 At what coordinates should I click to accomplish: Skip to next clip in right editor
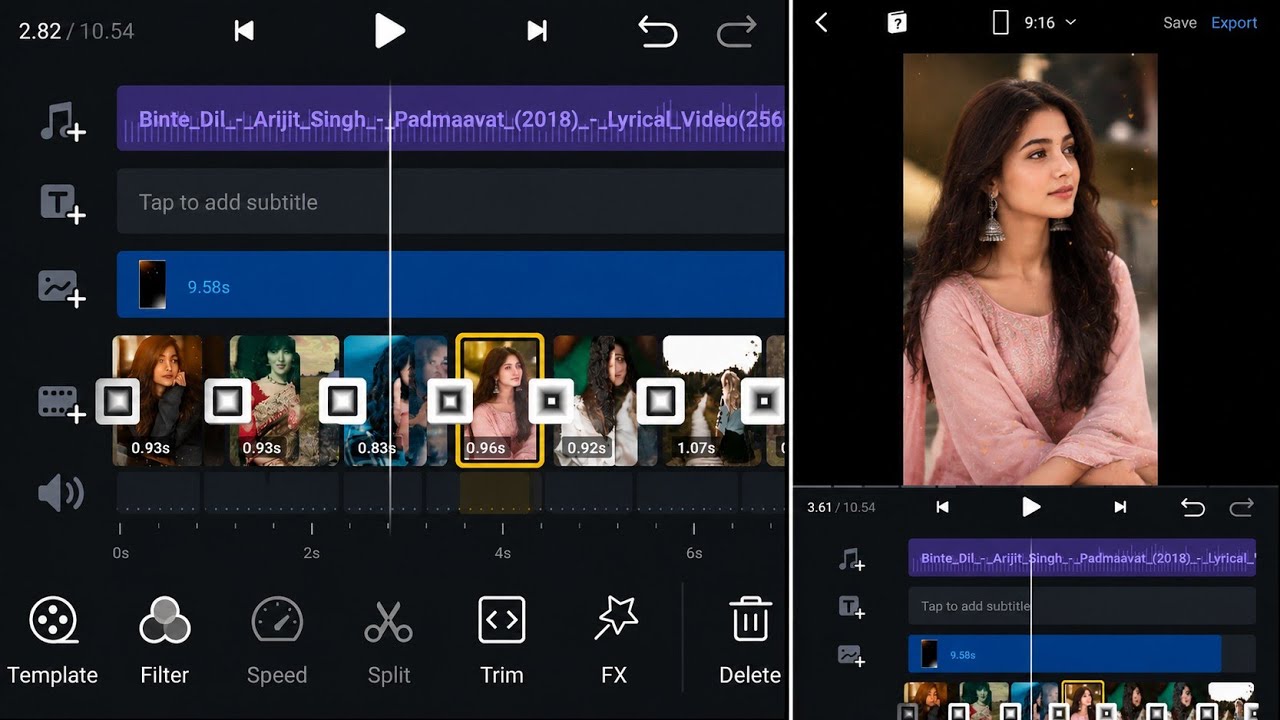click(x=1120, y=507)
